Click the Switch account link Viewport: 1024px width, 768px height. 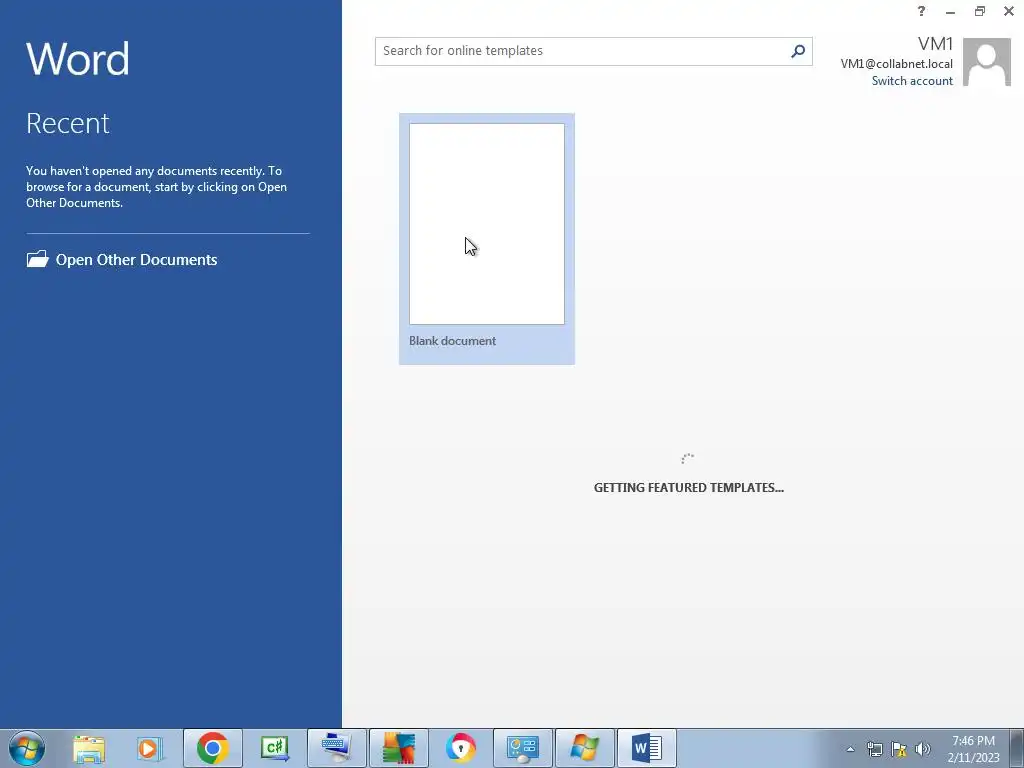pyautogui.click(x=912, y=81)
